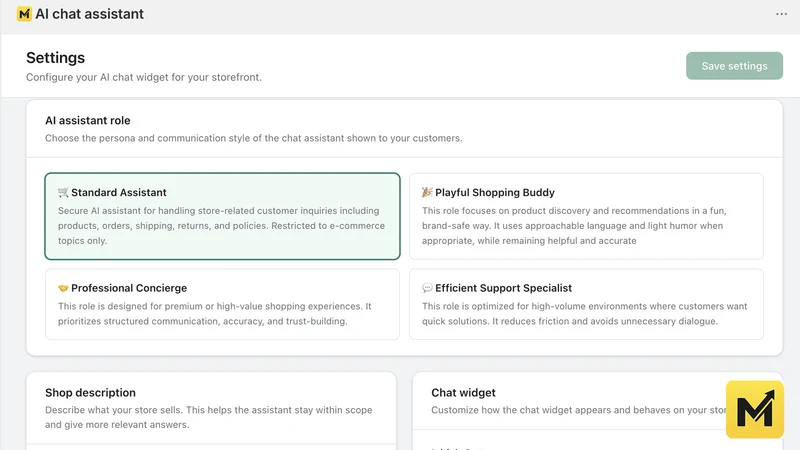800x450 pixels.
Task: Click "Choose the persona and communication style" text
Action: click(254, 138)
